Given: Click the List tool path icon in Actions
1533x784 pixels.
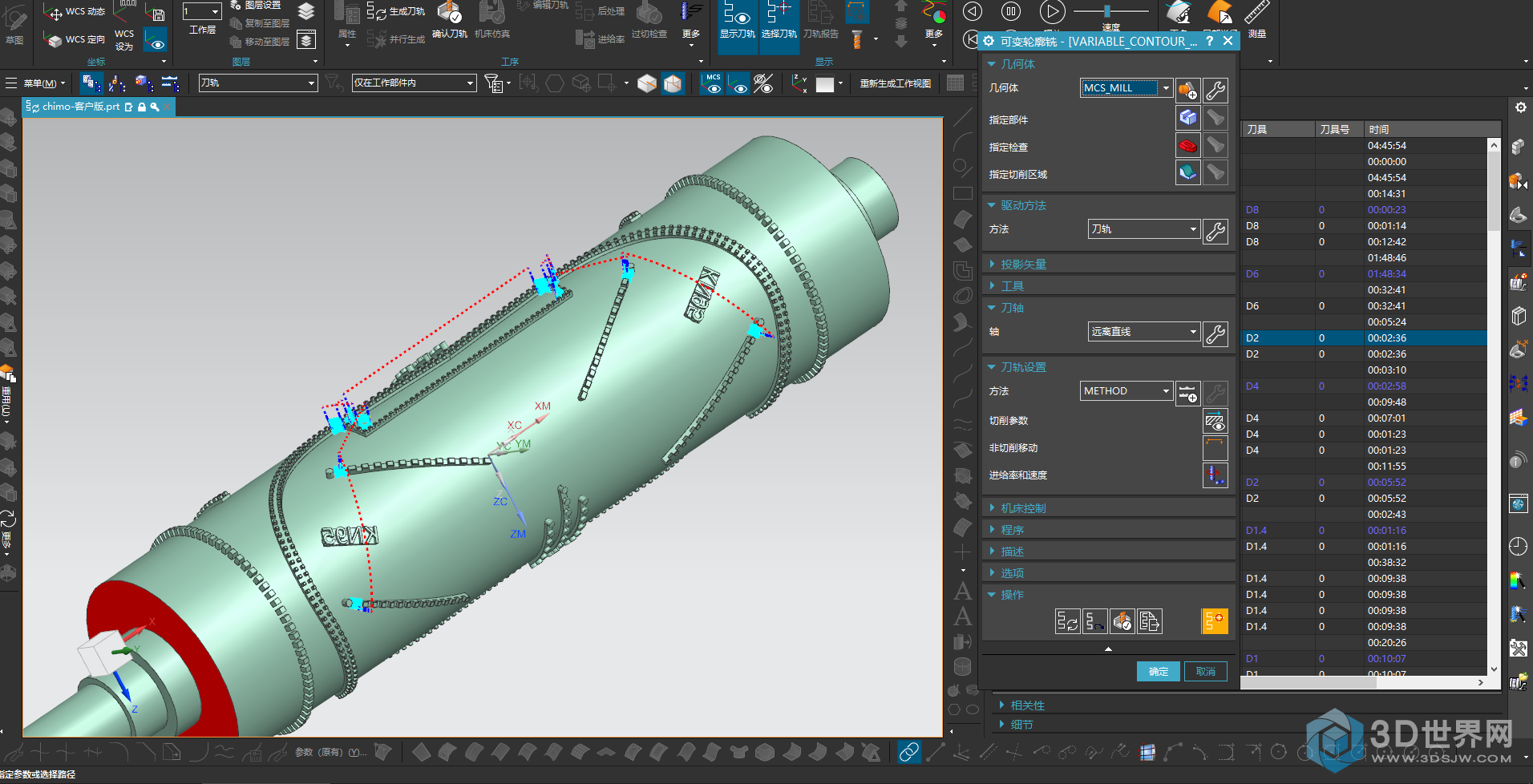Looking at the screenshot, I should pyautogui.click(x=1149, y=621).
